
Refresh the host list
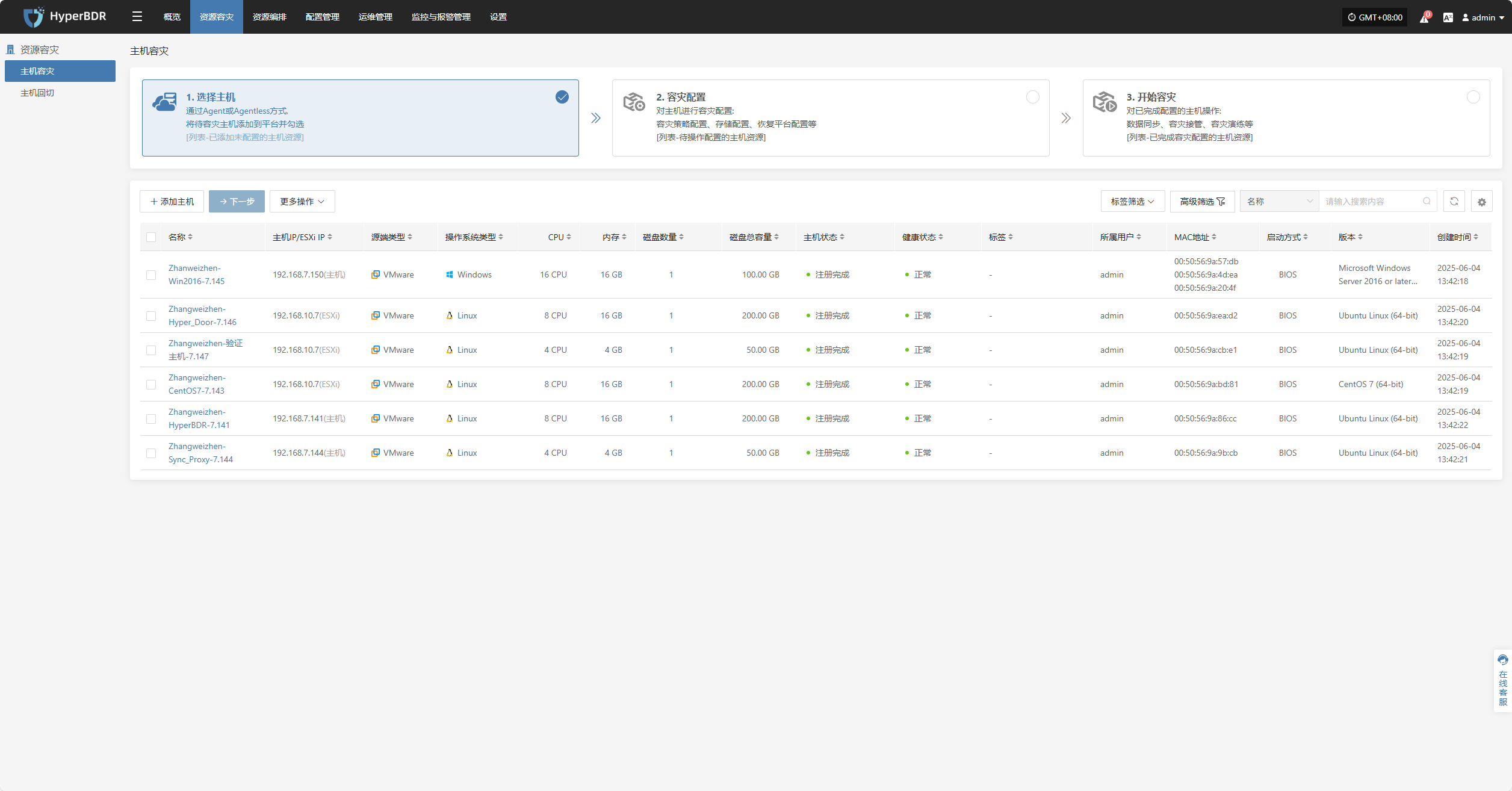point(1454,202)
